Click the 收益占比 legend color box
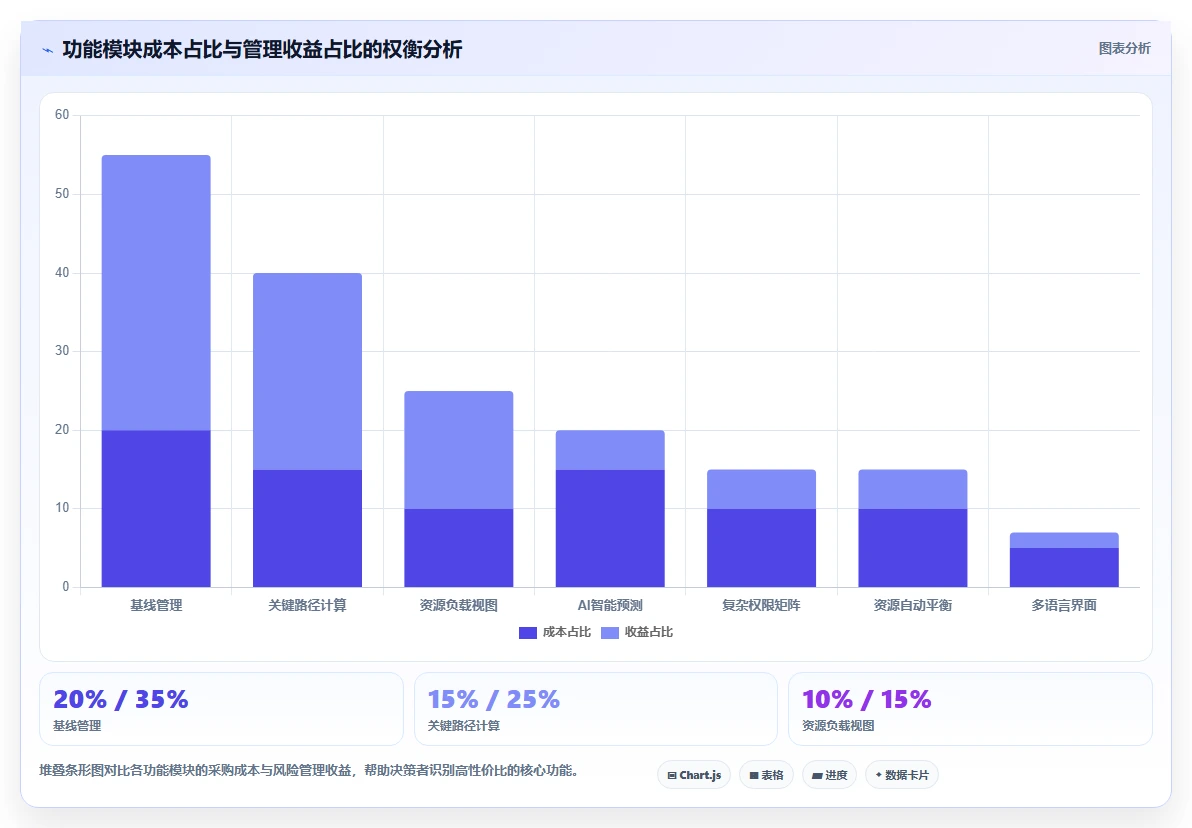The image size is (1192, 828). click(610, 633)
